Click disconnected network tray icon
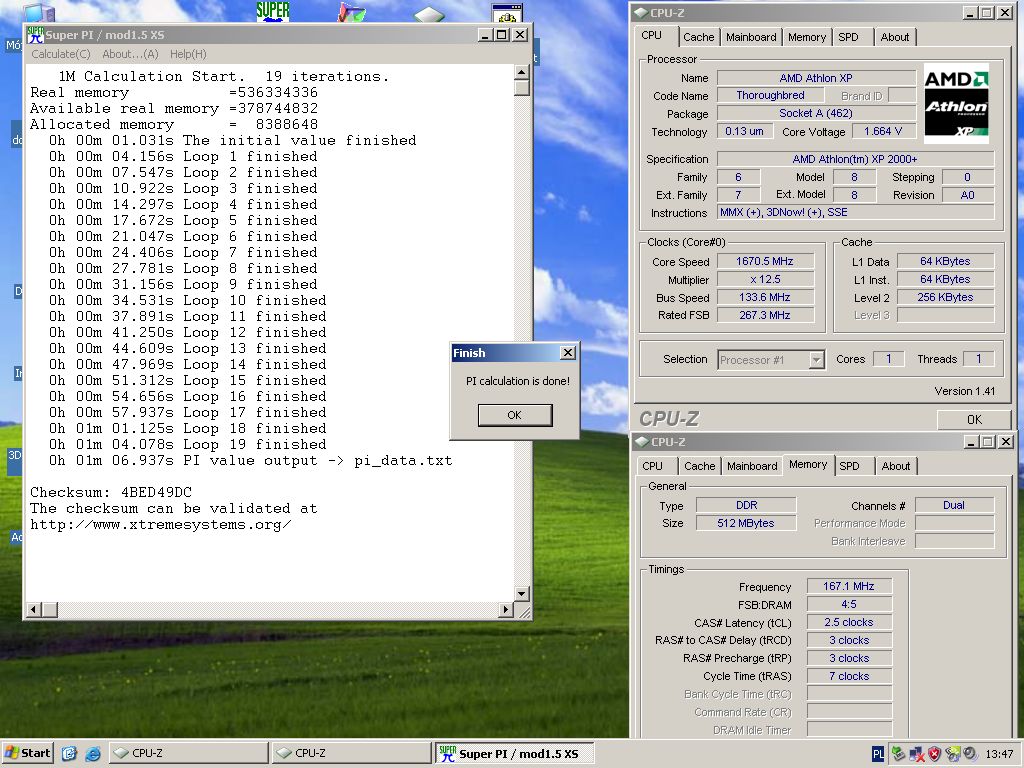Screen dimensions: 1024x768 (917, 754)
